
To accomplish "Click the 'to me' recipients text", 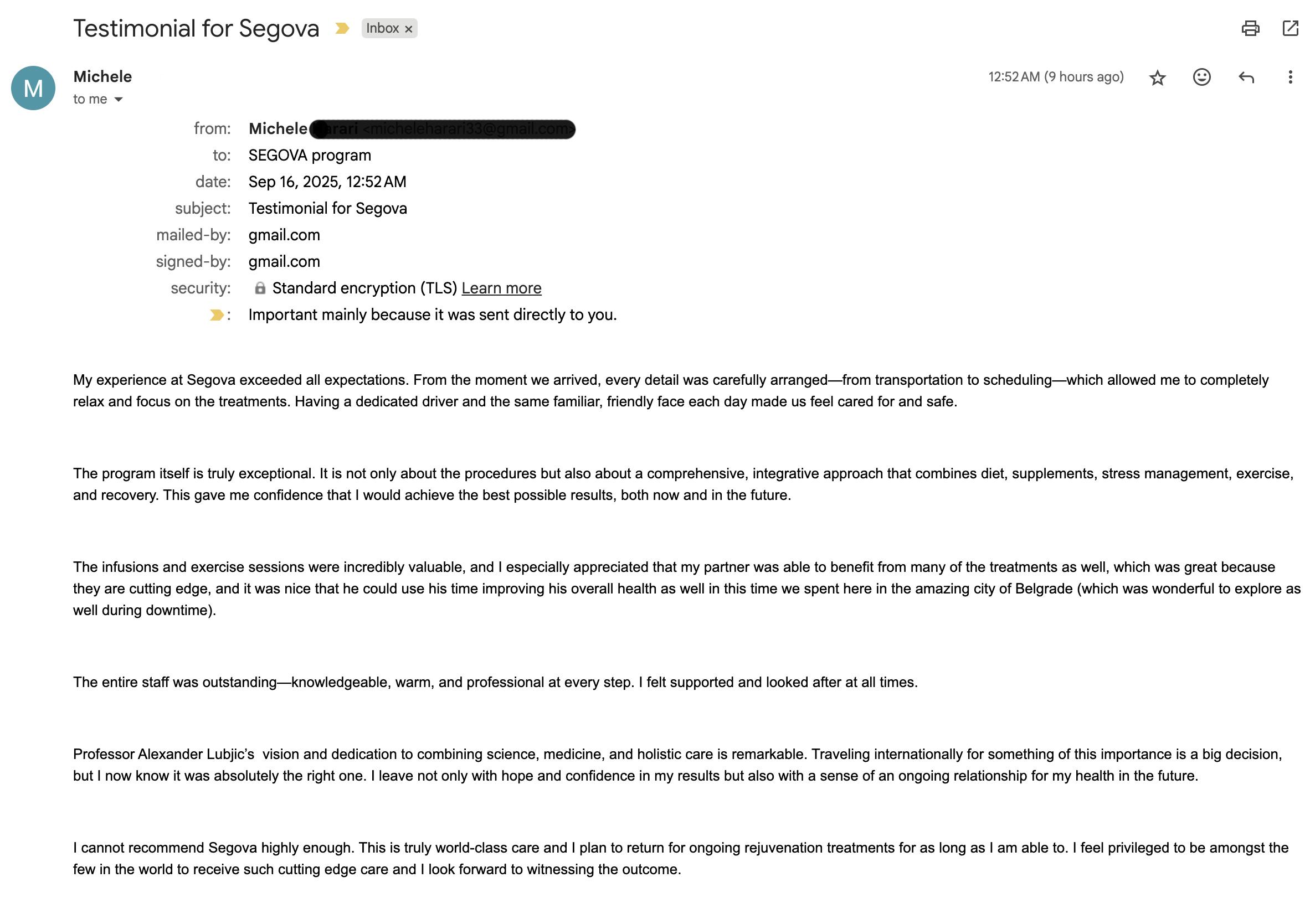I will (x=90, y=99).
